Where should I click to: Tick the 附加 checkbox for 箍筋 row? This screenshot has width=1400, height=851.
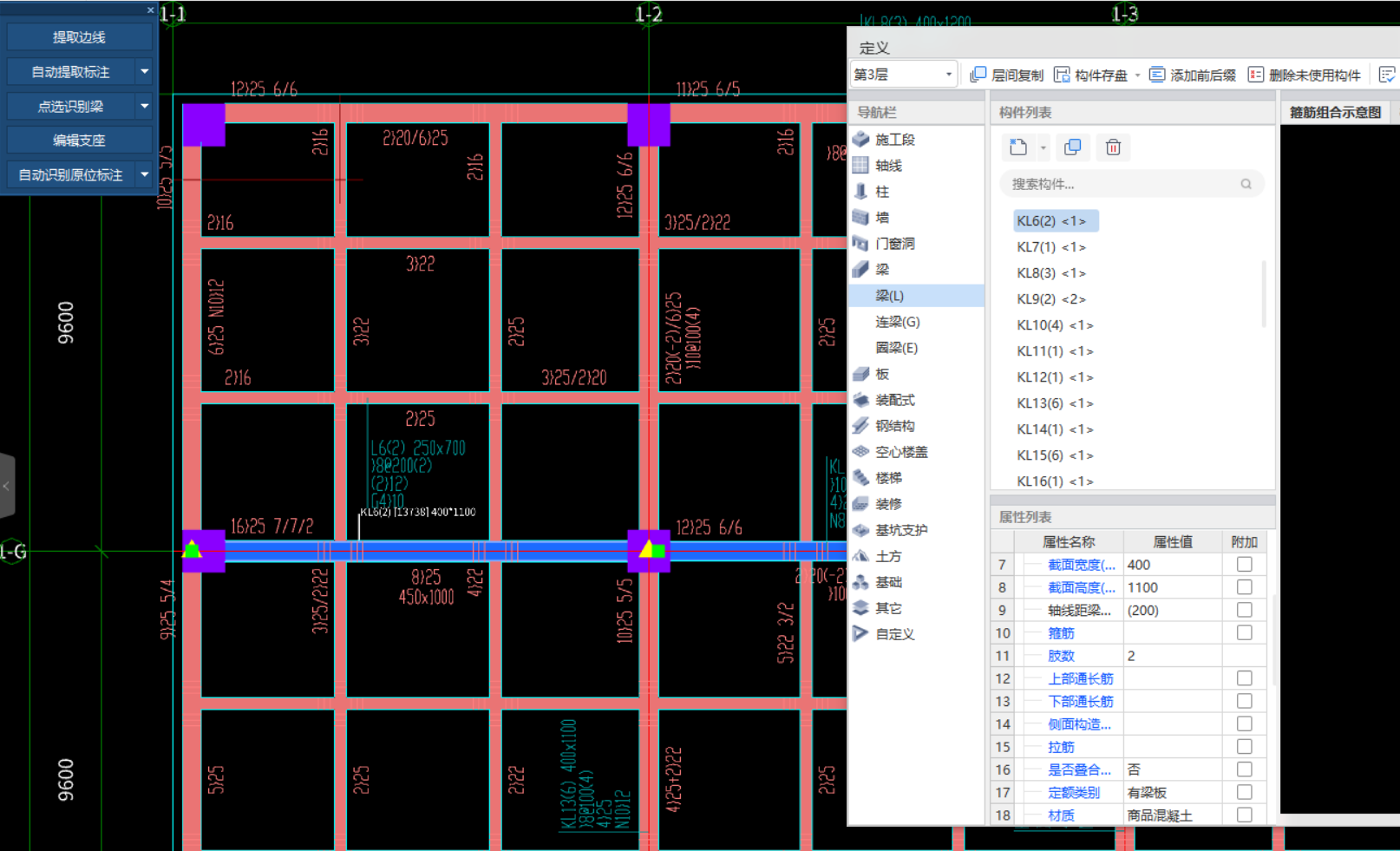click(1244, 633)
